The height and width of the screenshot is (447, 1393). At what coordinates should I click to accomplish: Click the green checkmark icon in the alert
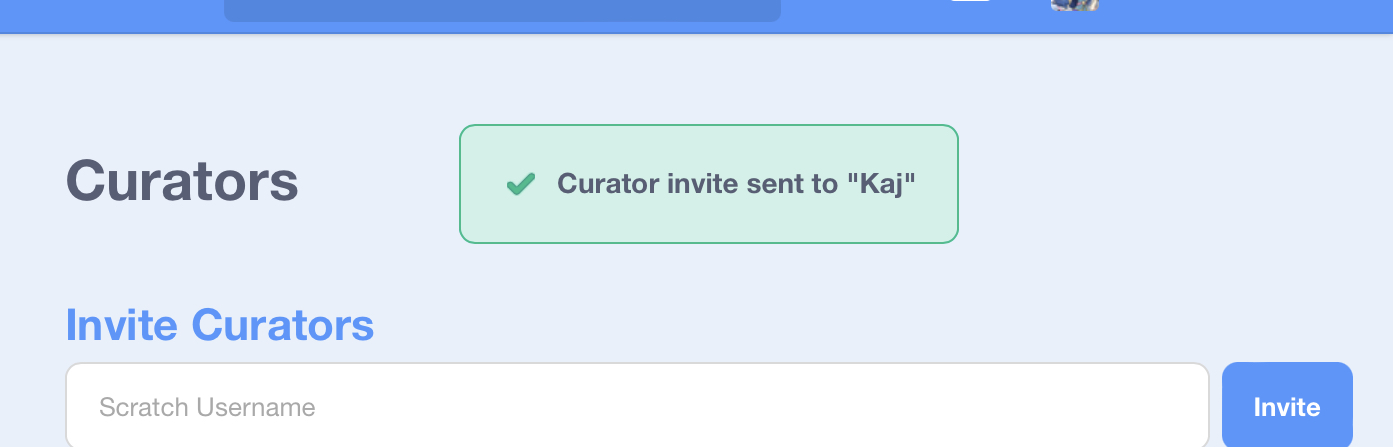click(521, 184)
